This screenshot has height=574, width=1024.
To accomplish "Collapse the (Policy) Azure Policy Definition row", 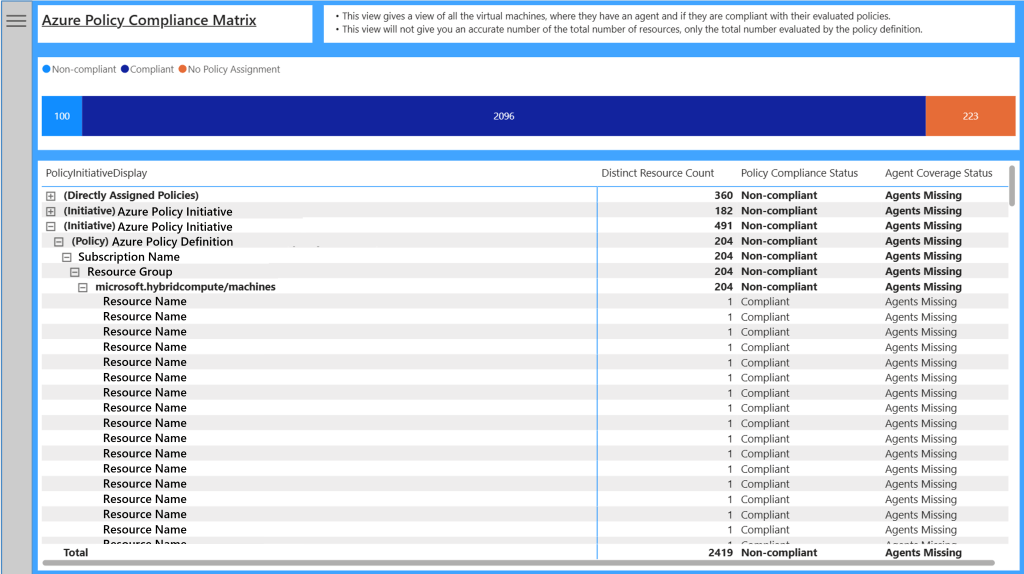I will [59, 242].
